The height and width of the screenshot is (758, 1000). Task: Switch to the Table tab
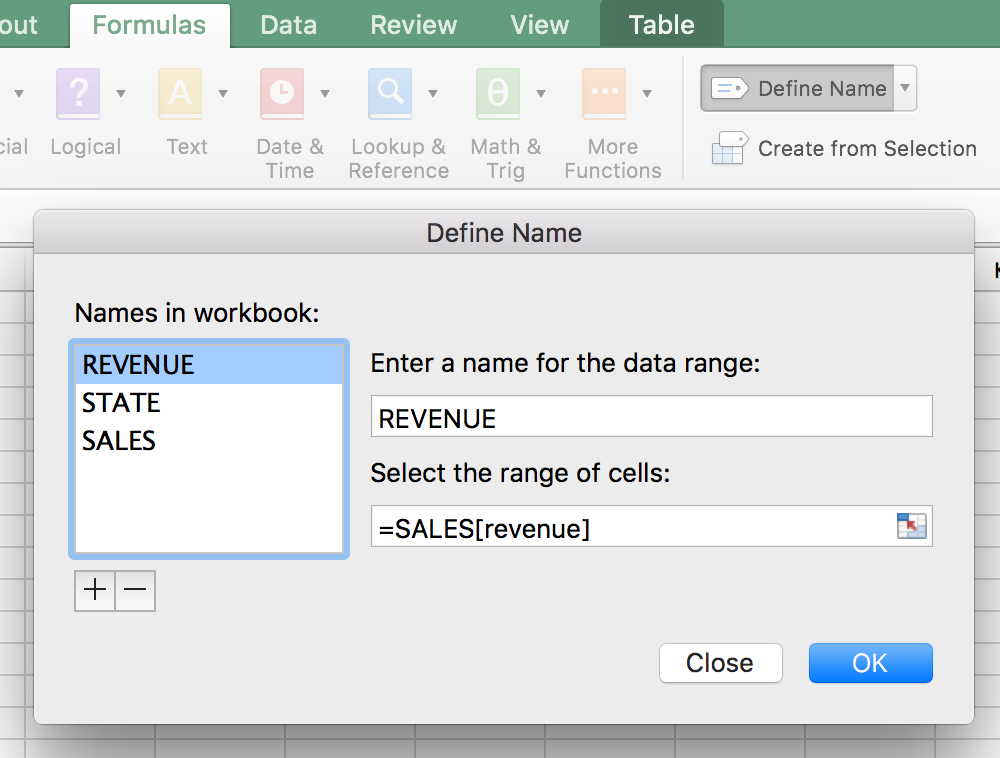(x=661, y=25)
